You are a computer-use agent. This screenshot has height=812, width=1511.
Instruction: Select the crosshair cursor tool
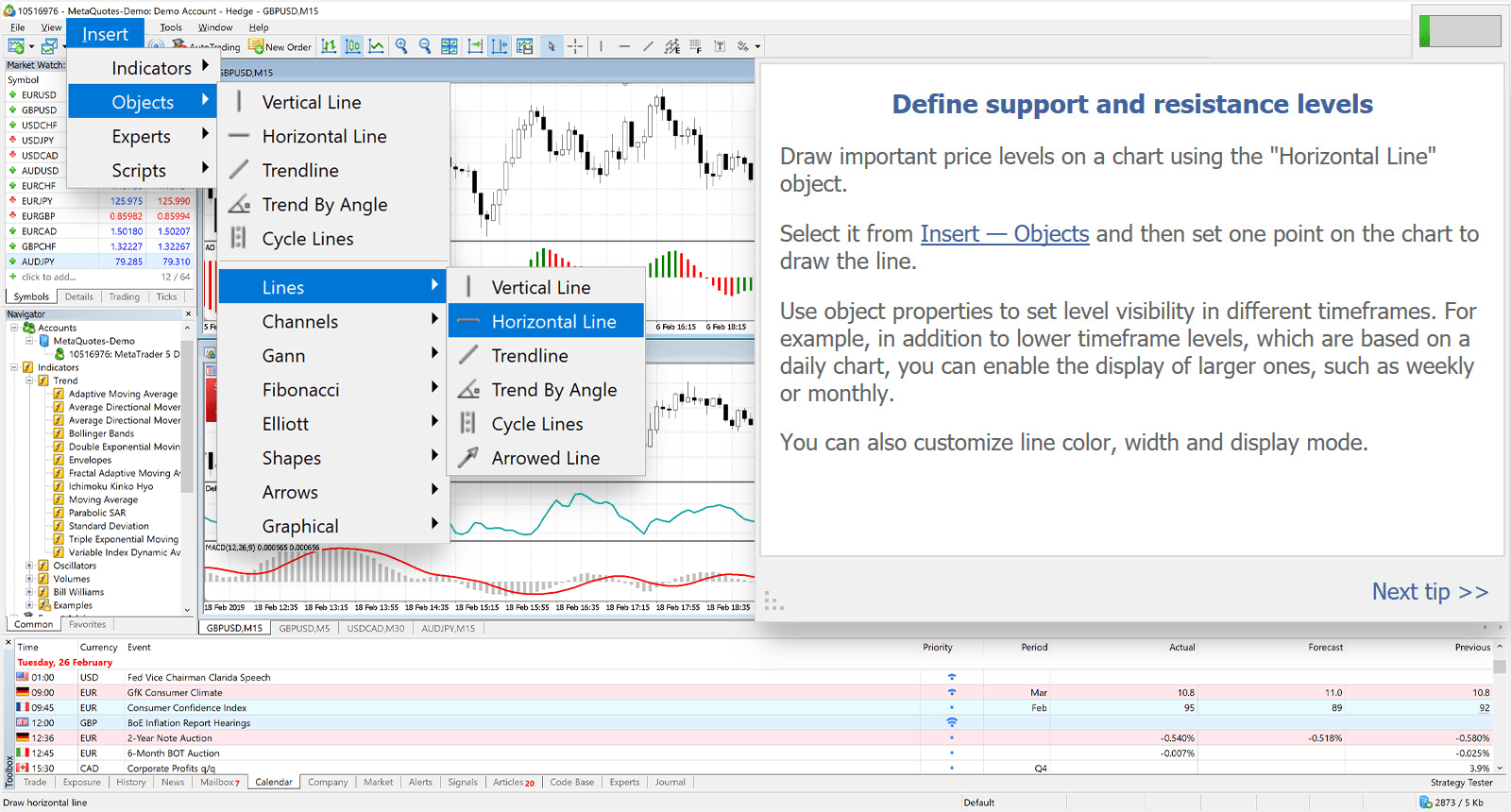point(575,46)
